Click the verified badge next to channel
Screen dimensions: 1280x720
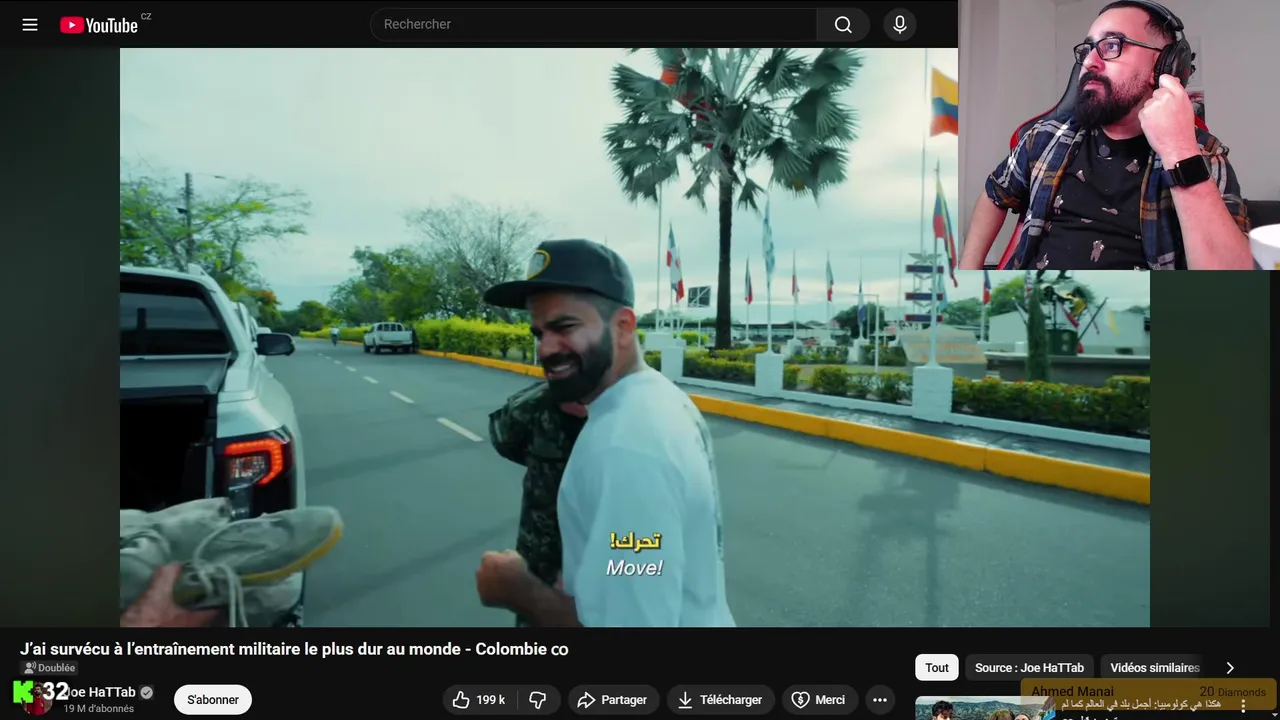[x=147, y=692]
